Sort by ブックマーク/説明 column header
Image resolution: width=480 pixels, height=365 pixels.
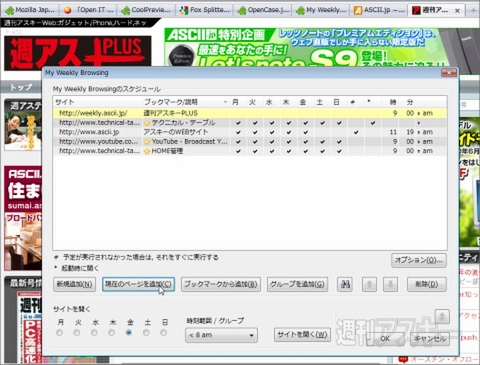coord(186,102)
